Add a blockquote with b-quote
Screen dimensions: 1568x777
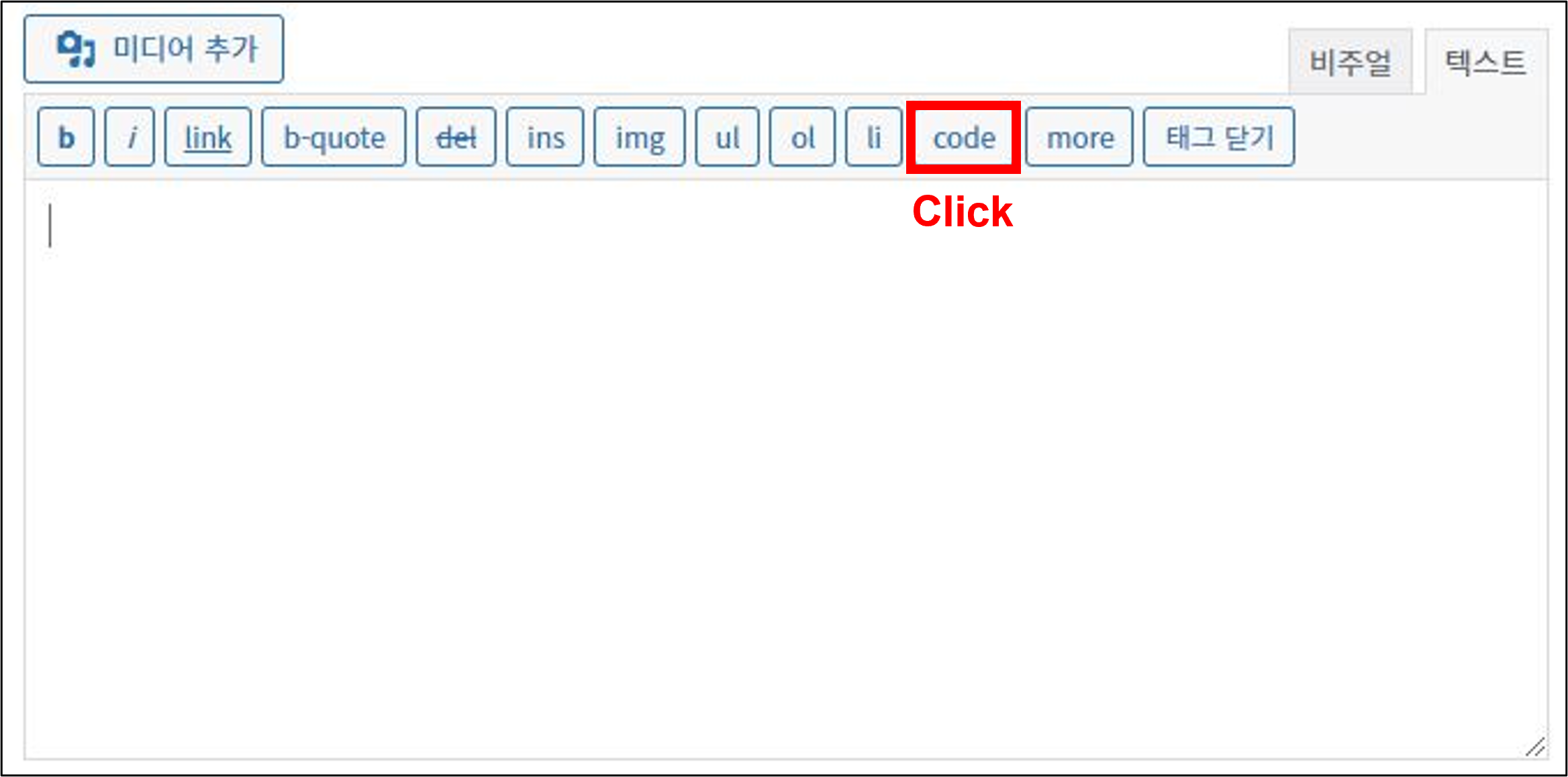(x=331, y=136)
